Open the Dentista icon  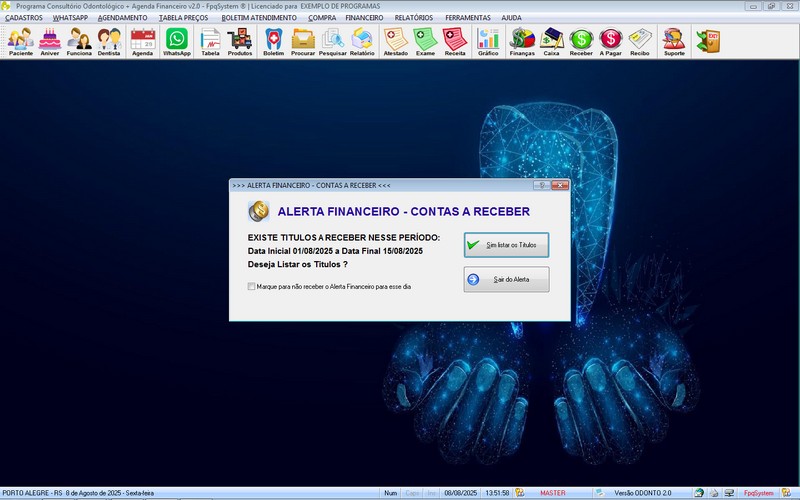(x=109, y=42)
